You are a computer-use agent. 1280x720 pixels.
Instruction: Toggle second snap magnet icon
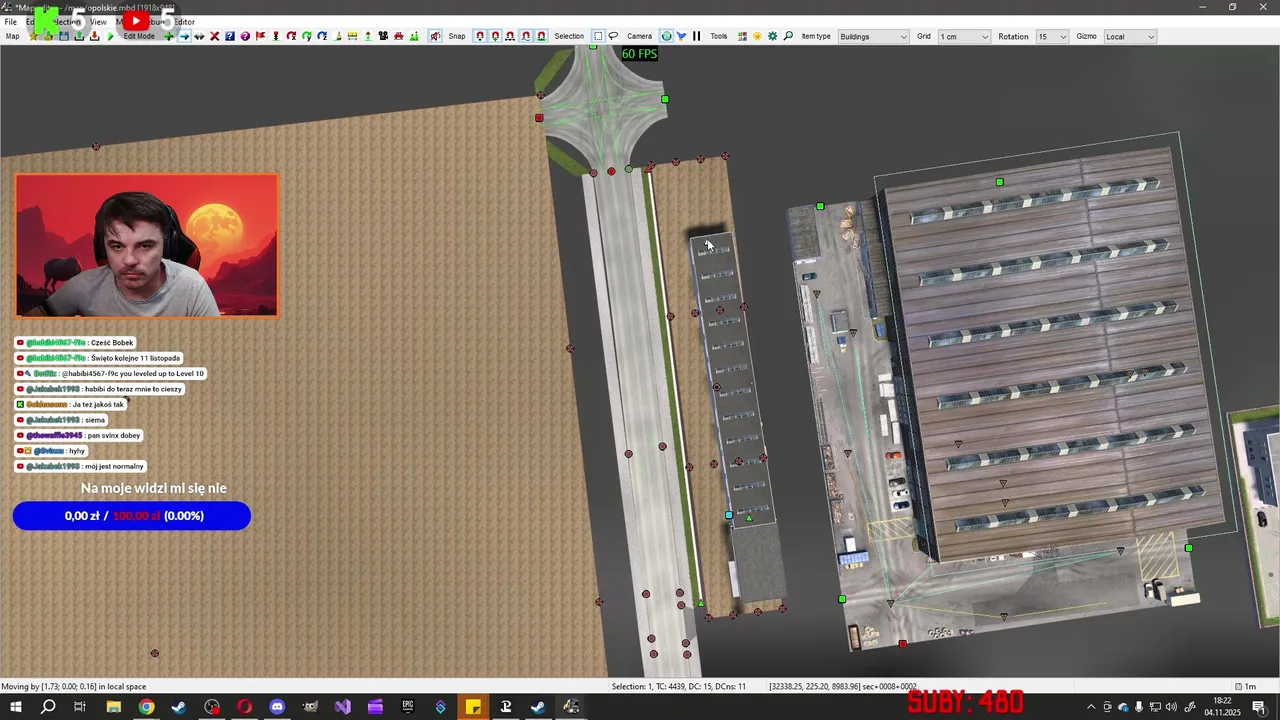tap(496, 36)
